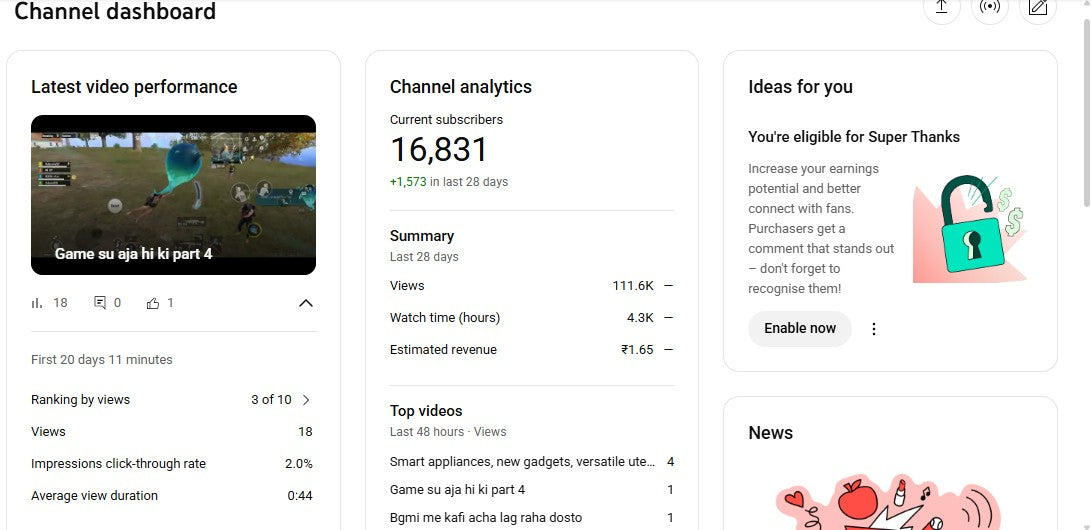Click the thumbs-up likes icon
1091x530 pixels.
(x=153, y=303)
